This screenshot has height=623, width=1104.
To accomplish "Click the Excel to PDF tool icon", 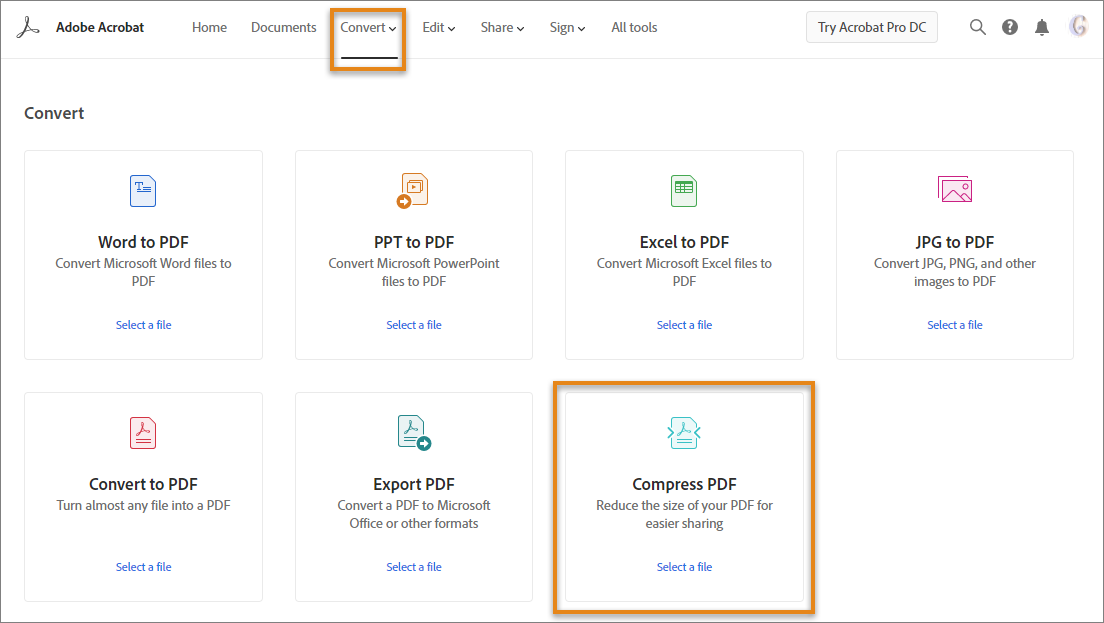I will (684, 191).
